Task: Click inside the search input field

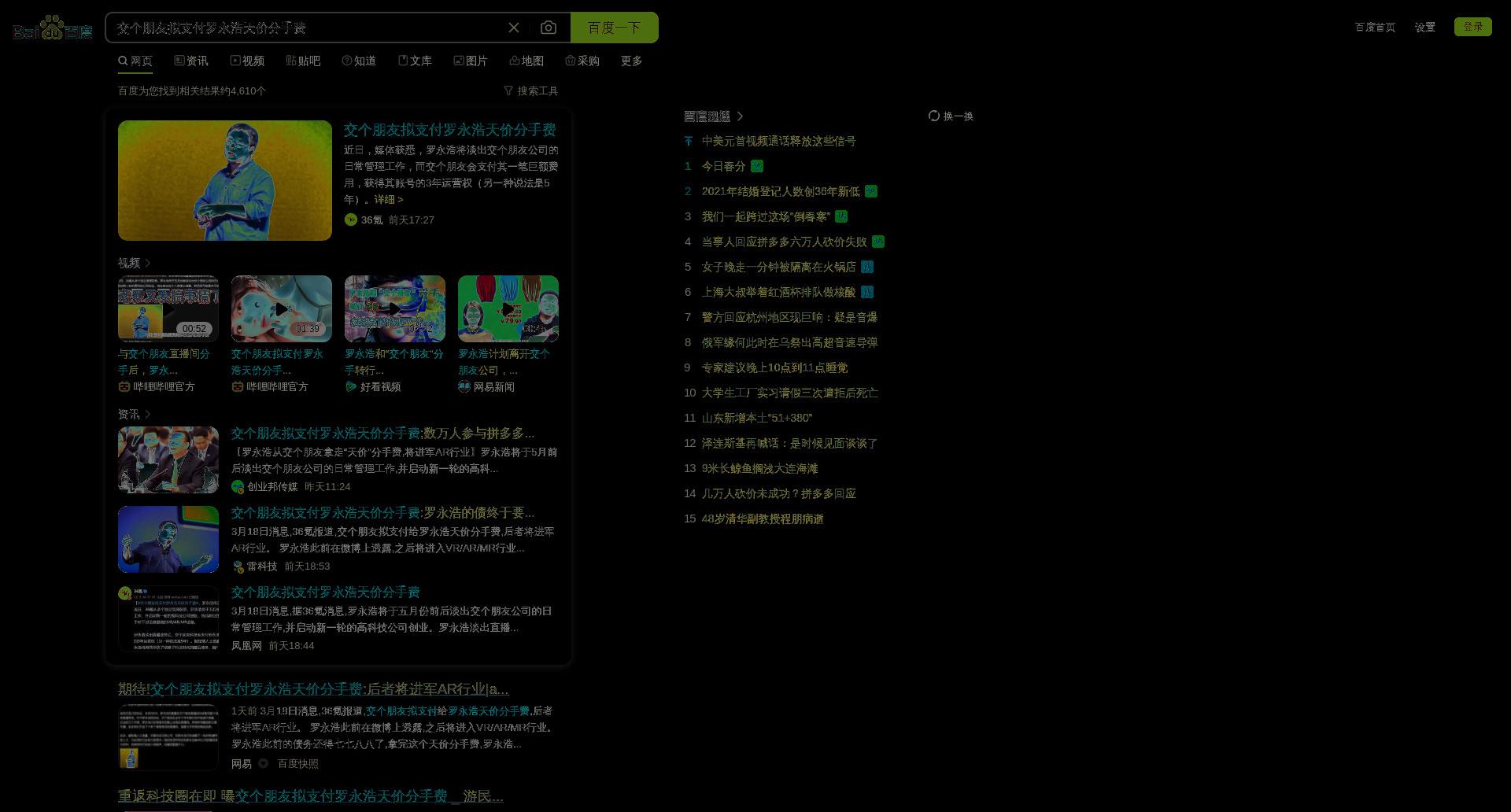Action: coord(307,28)
